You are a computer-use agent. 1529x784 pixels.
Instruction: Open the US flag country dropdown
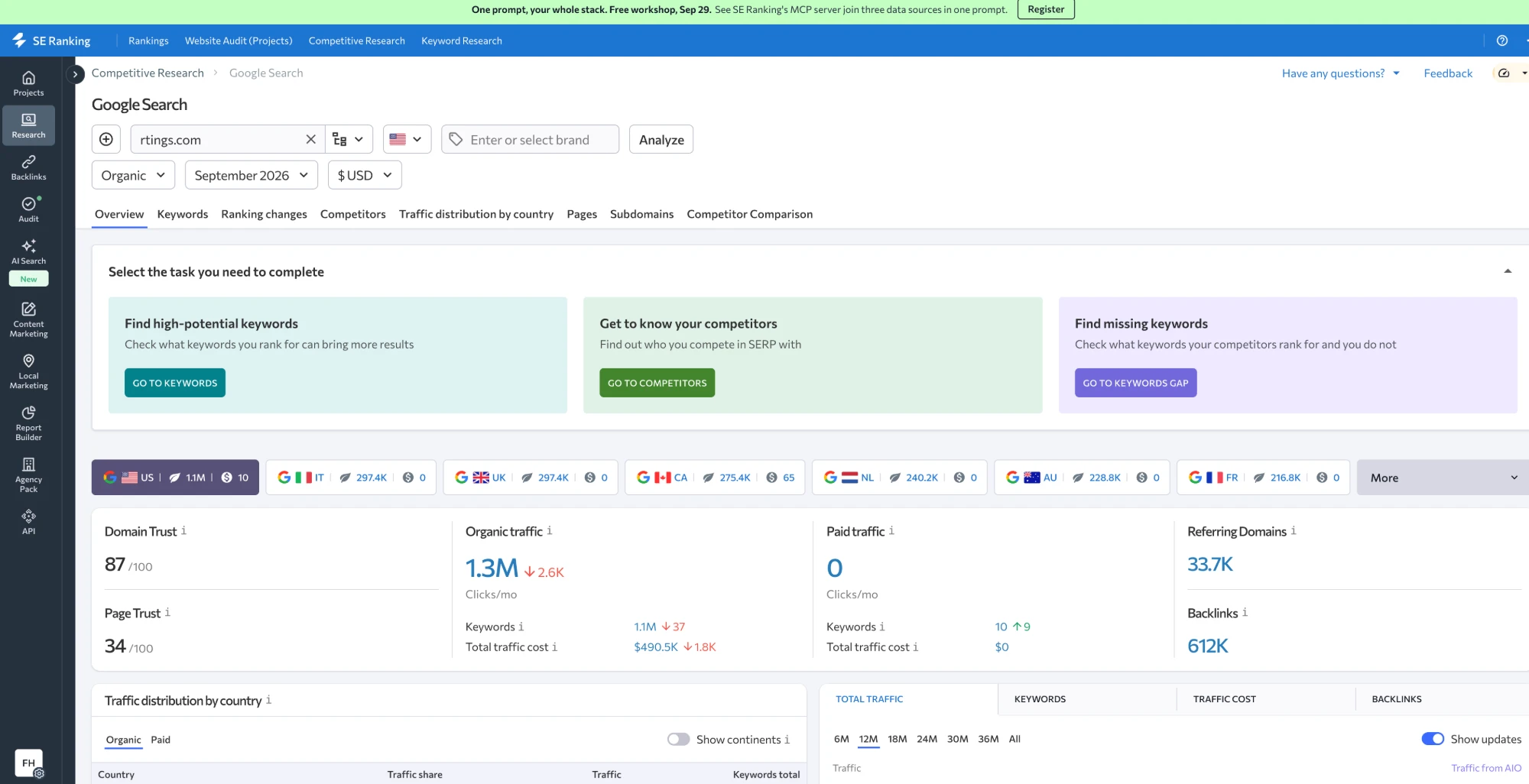(407, 139)
